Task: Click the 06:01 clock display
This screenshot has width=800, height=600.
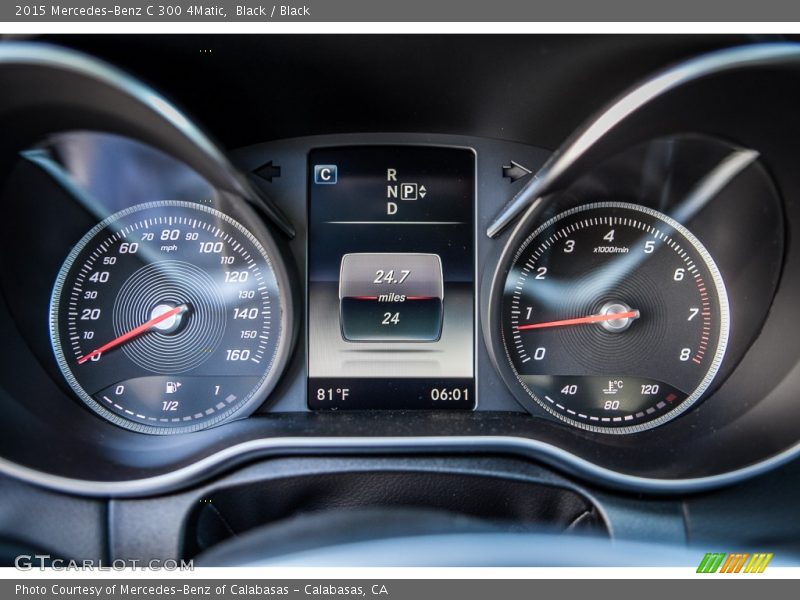Action: pyautogui.click(x=449, y=394)
